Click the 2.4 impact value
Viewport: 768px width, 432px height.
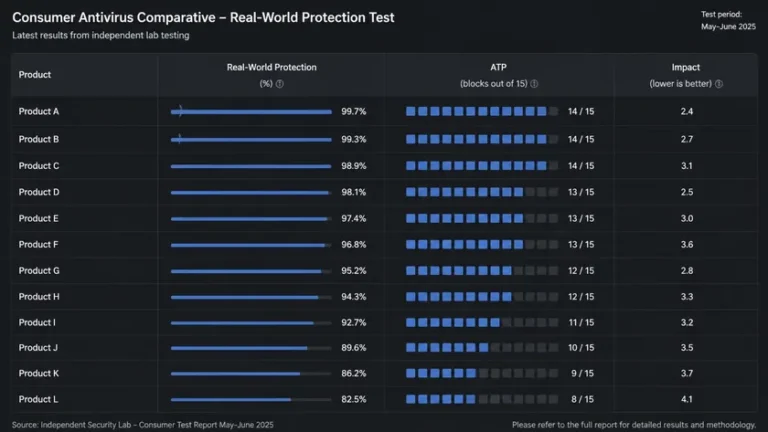pos(687,112)
